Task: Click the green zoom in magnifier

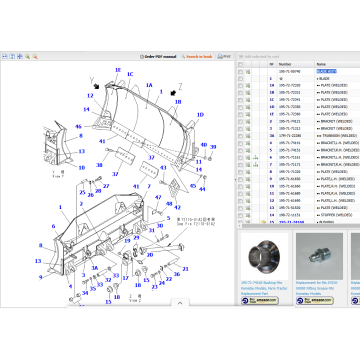Action: click(27, 56)
